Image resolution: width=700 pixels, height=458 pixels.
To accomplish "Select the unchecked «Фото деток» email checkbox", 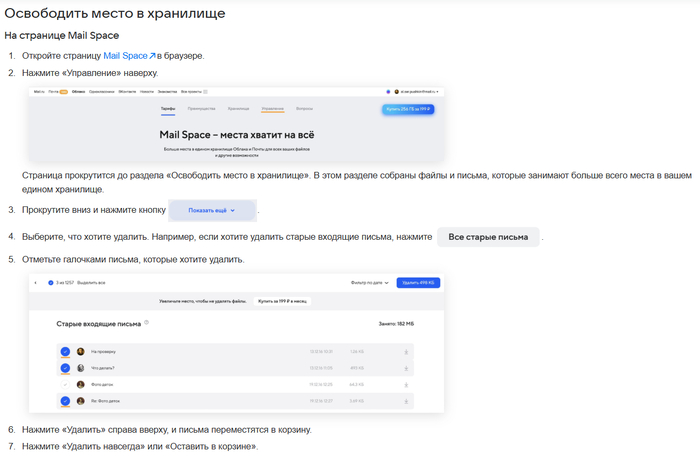I will click(65, 385).
